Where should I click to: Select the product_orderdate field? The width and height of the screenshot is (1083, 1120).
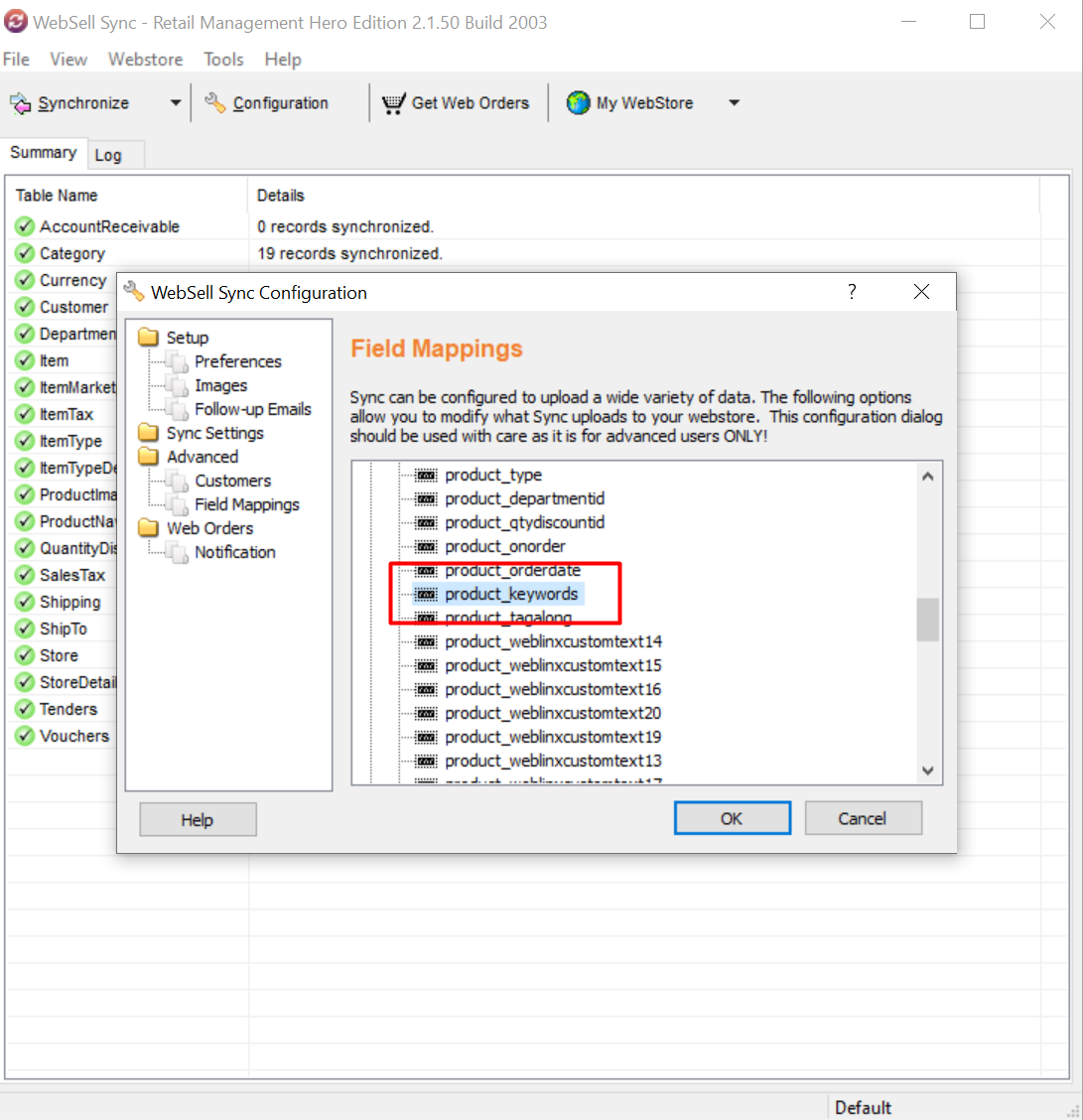click(512, 571)
